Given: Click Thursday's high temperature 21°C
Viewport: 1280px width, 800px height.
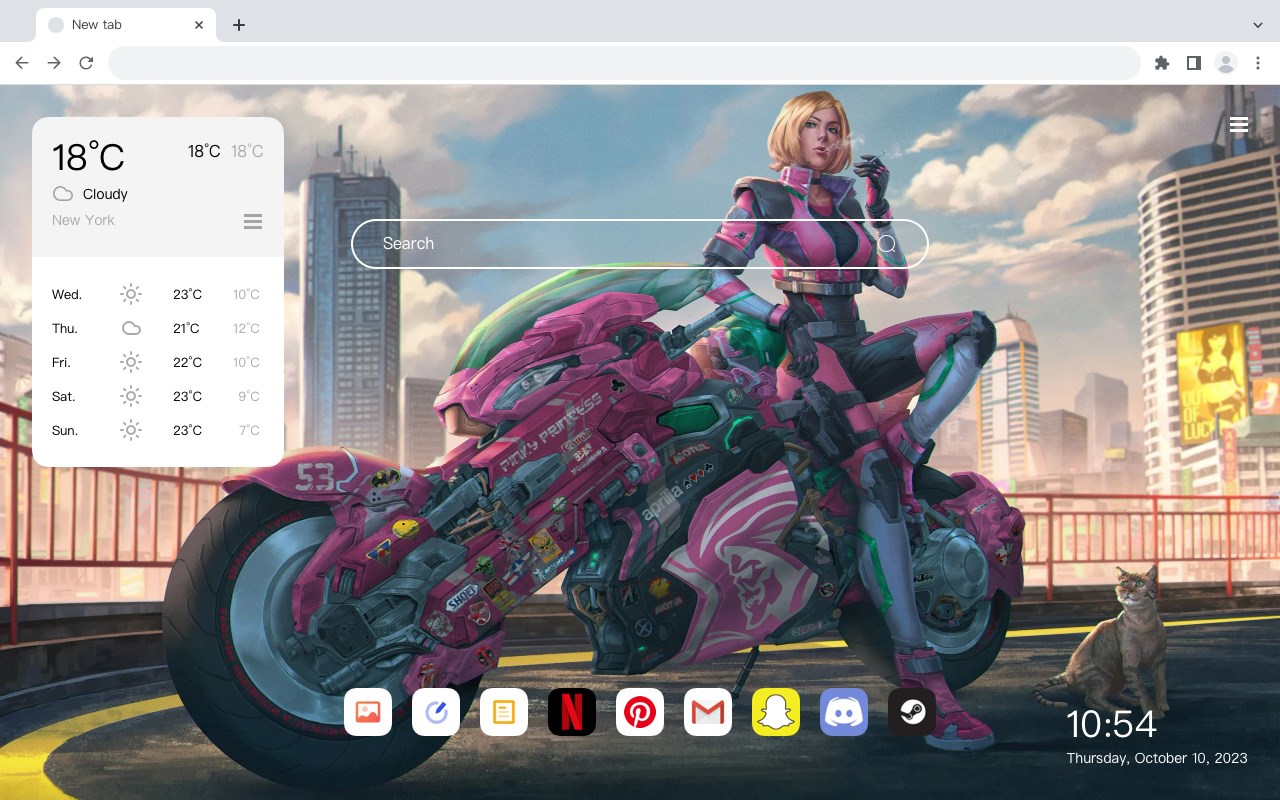Looking at the screenshot, I should coord(187,328).
